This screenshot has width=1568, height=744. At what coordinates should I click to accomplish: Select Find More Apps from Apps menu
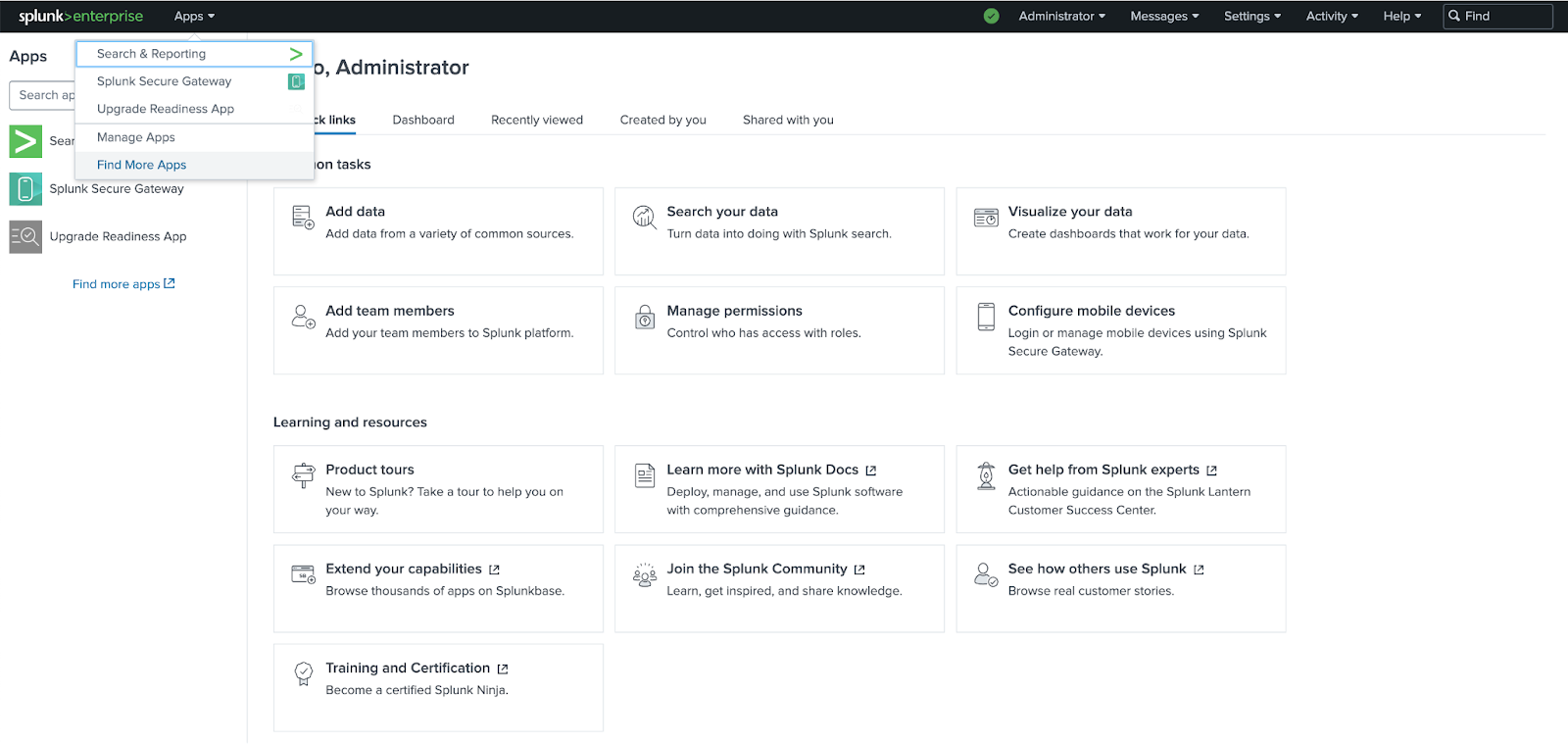[x=141, y=165]
